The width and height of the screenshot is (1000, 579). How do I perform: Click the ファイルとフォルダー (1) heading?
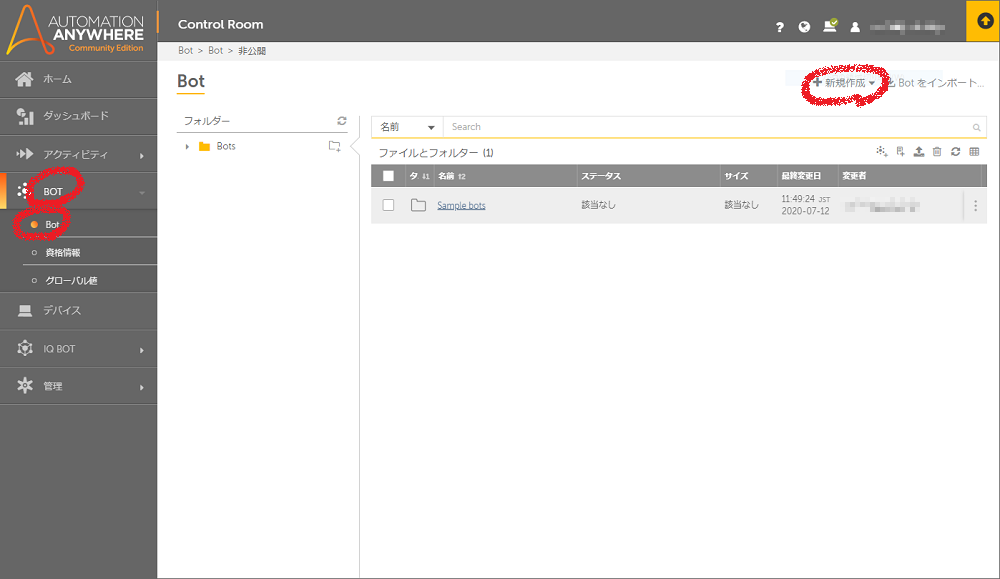436,153
